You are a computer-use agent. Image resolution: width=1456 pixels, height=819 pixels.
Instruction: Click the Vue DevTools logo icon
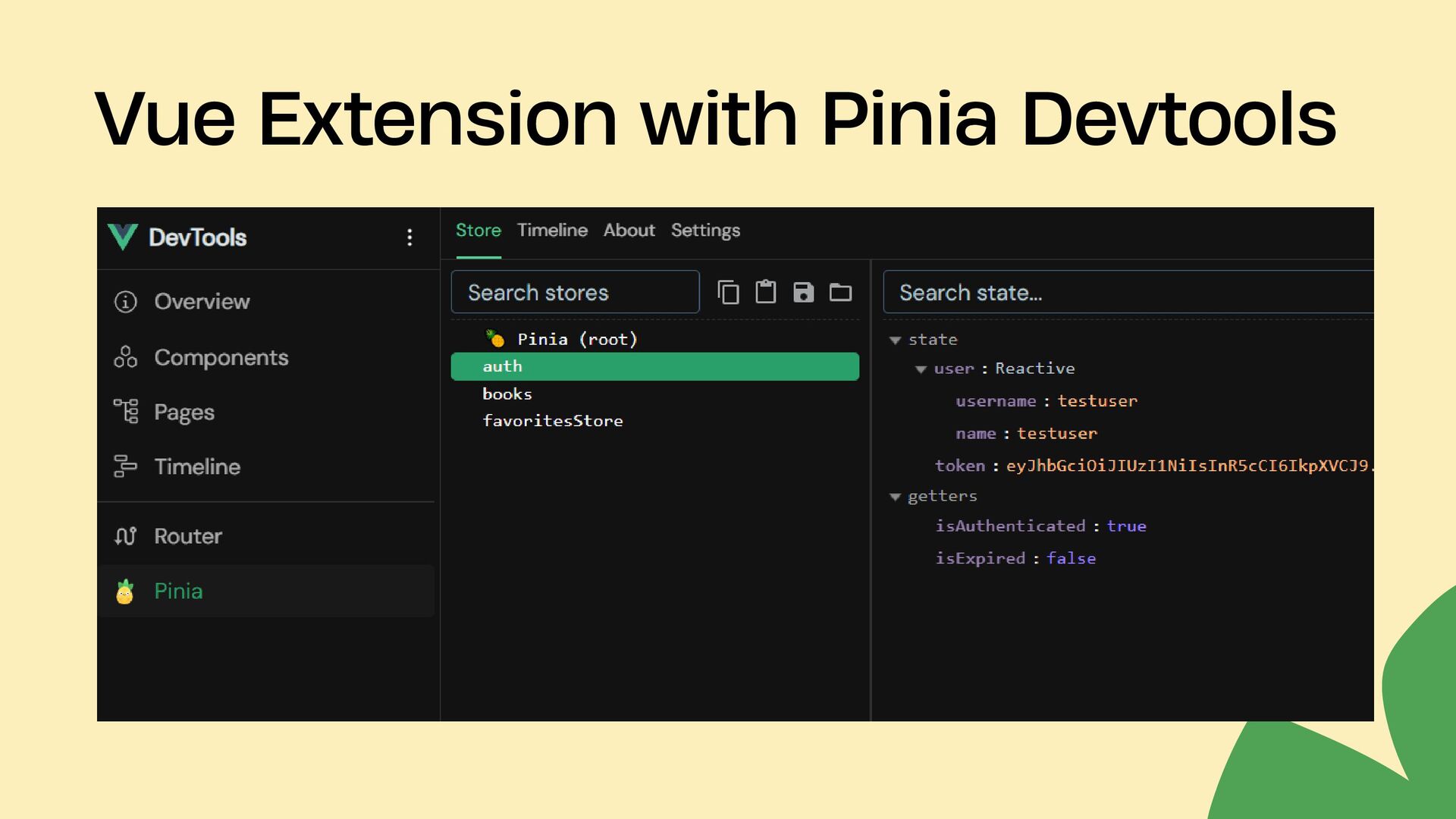coord(122,237)
